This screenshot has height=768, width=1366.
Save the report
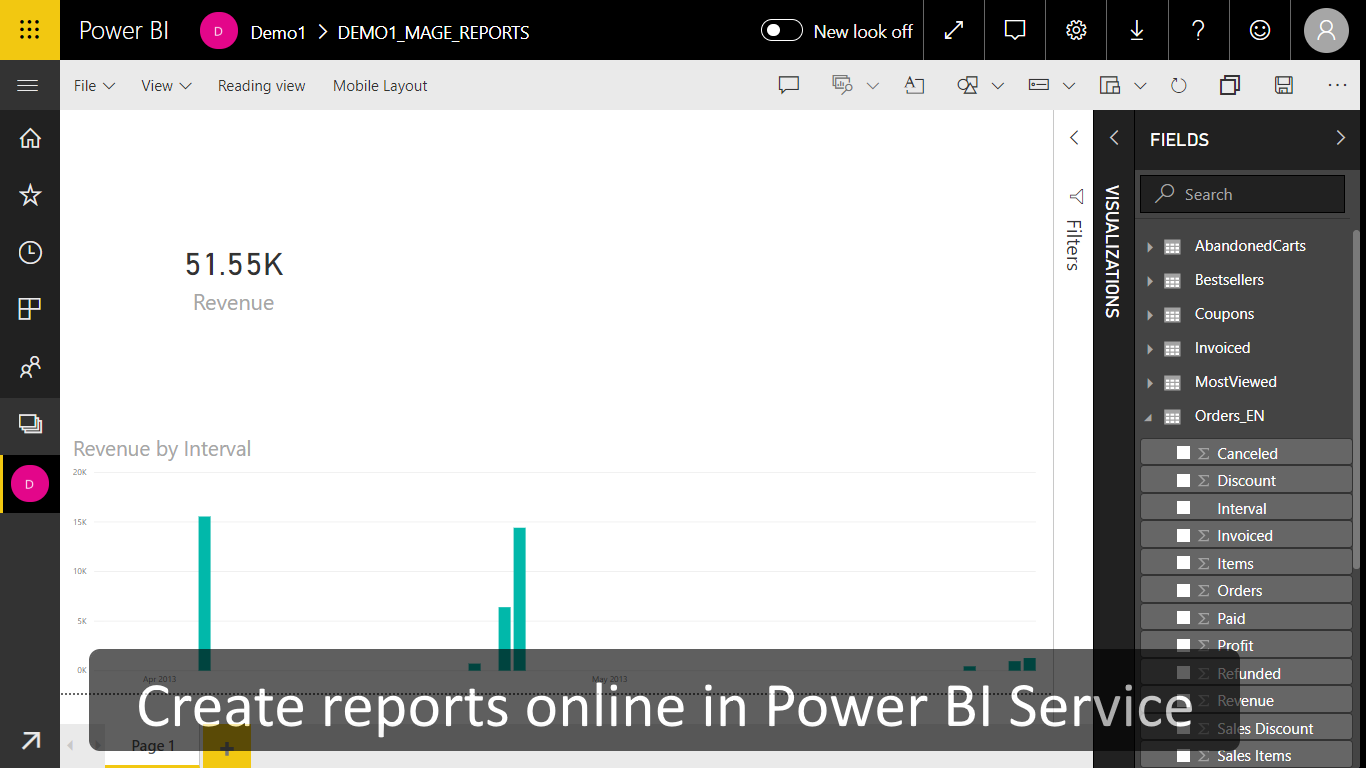pos(1284,85)
